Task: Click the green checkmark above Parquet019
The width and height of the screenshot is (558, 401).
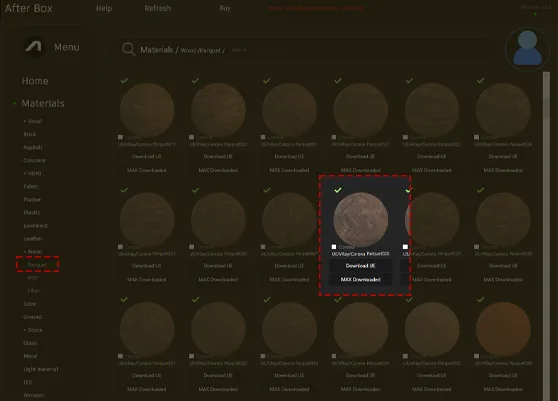Action: tap(124, 80)
